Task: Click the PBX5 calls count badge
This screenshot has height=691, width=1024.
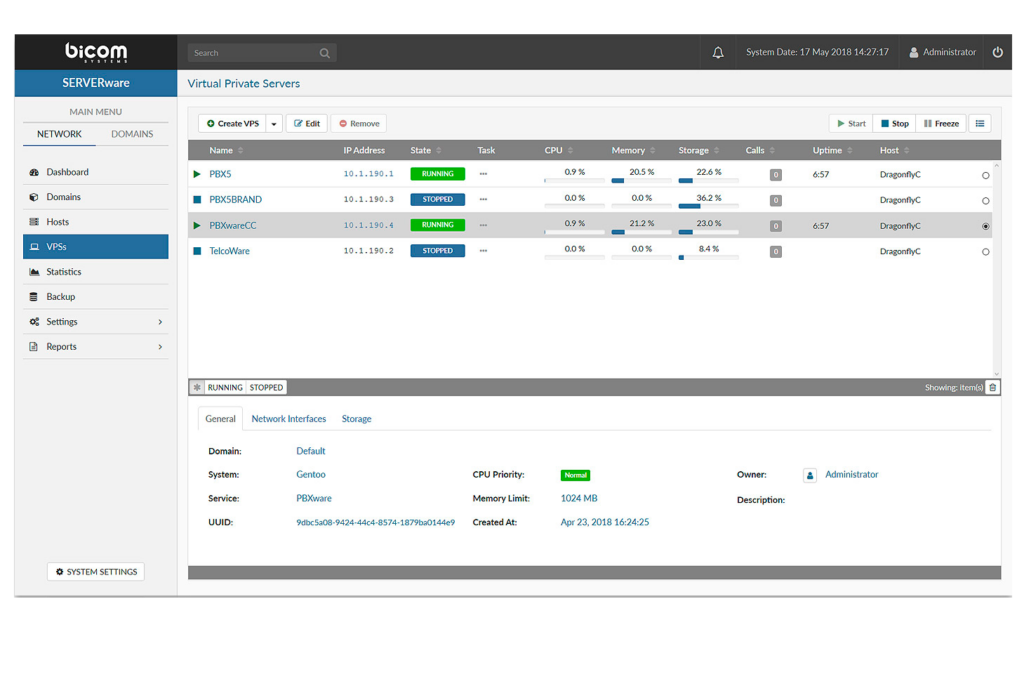Action: click(x=775, y=175)
